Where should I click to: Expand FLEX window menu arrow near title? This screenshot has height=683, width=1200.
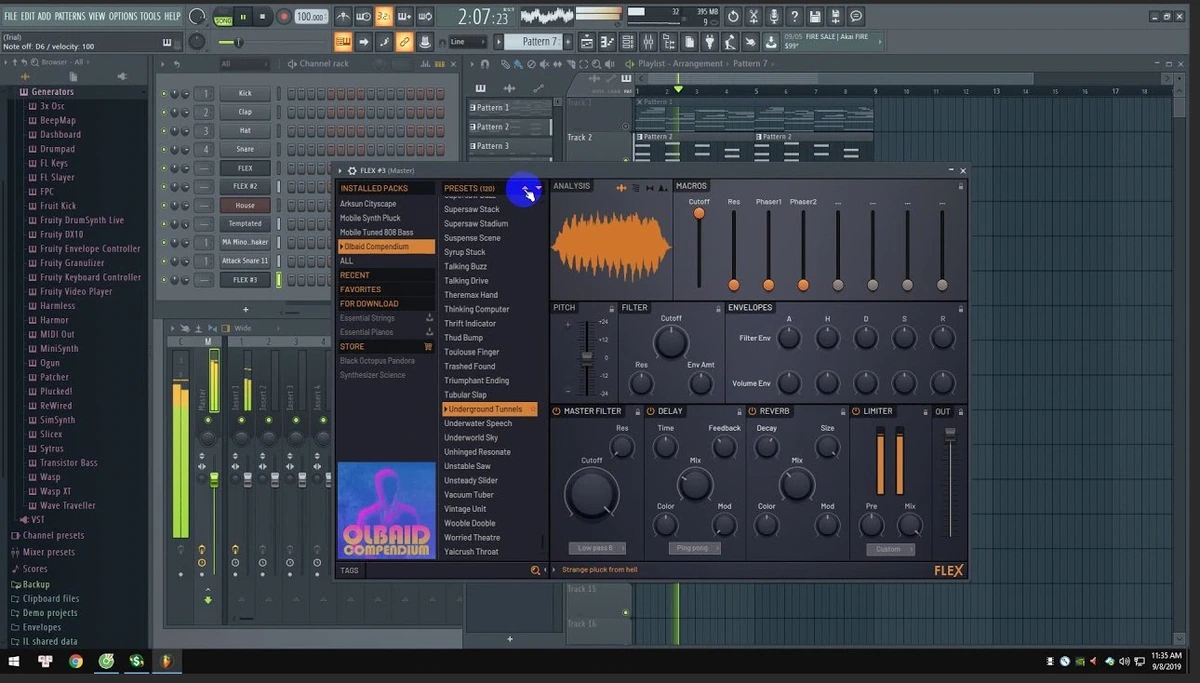point(340,171)
